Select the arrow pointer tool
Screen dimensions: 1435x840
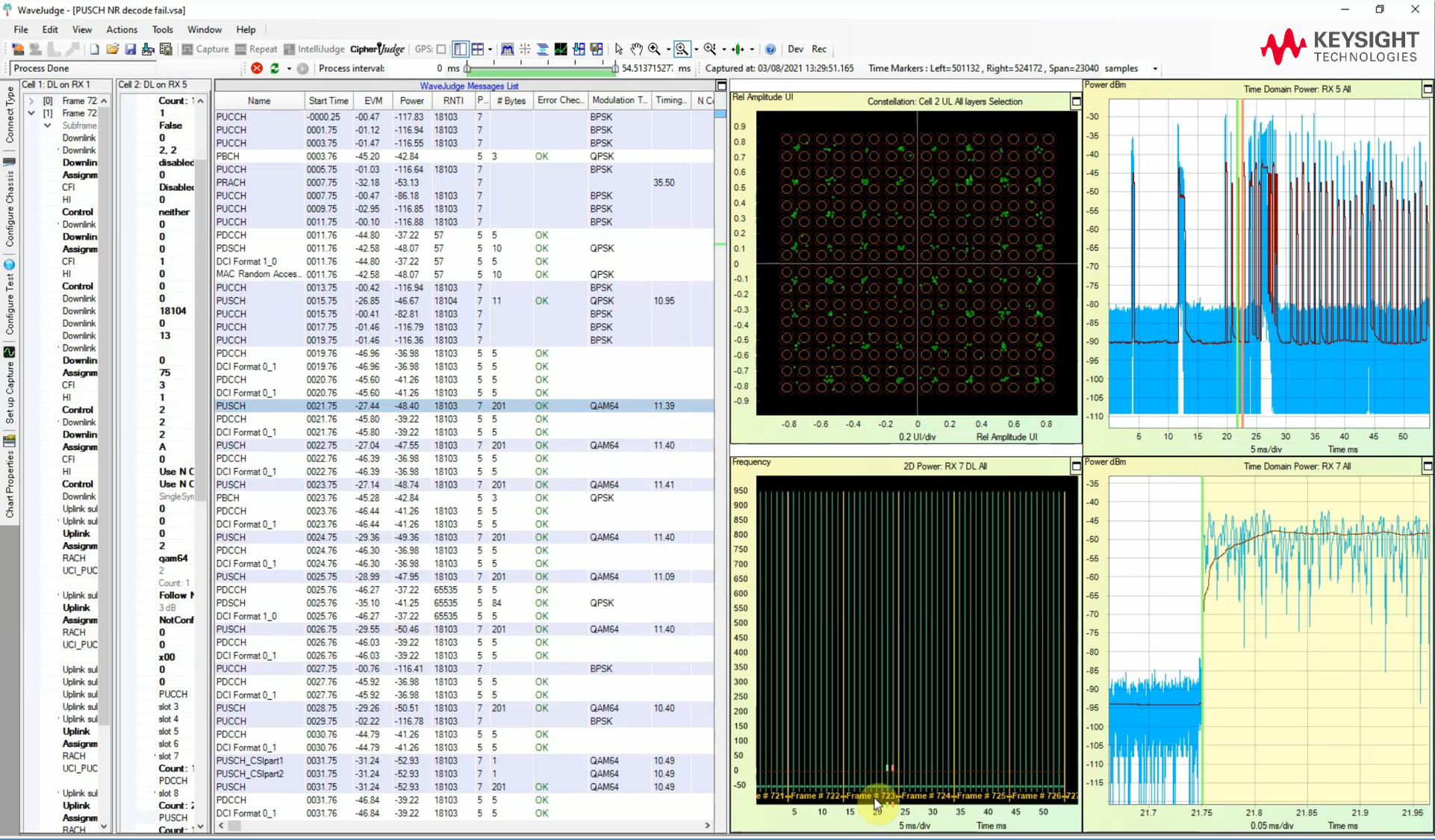coord(618,49)
